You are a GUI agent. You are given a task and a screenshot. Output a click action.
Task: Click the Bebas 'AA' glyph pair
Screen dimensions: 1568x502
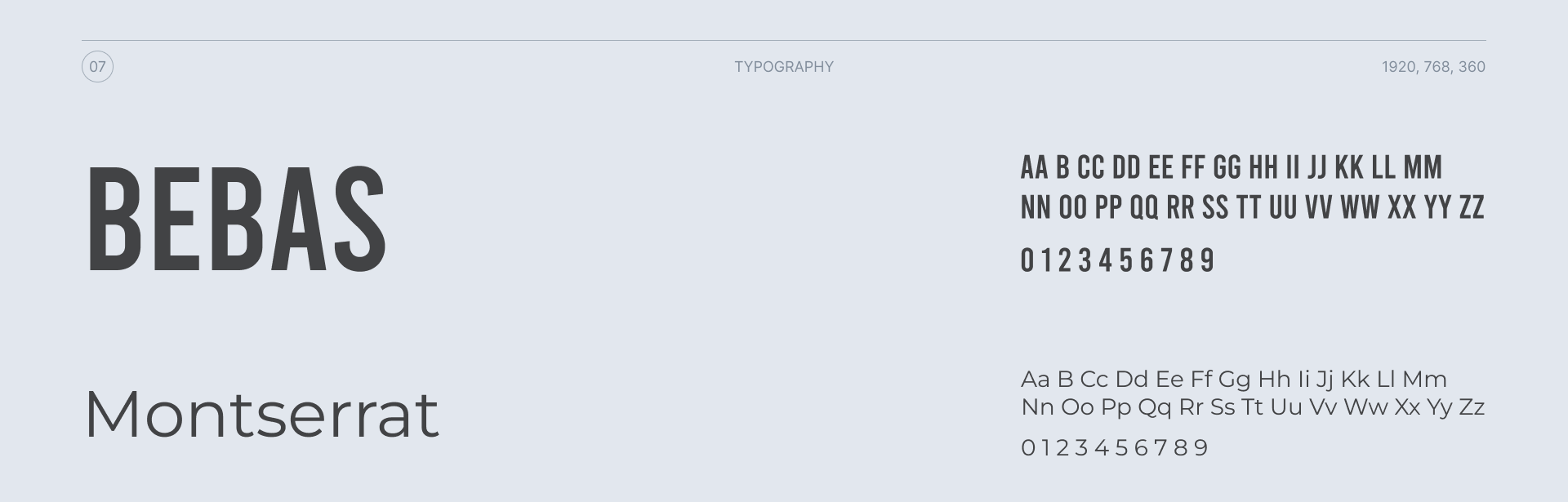pos(1034,167)
